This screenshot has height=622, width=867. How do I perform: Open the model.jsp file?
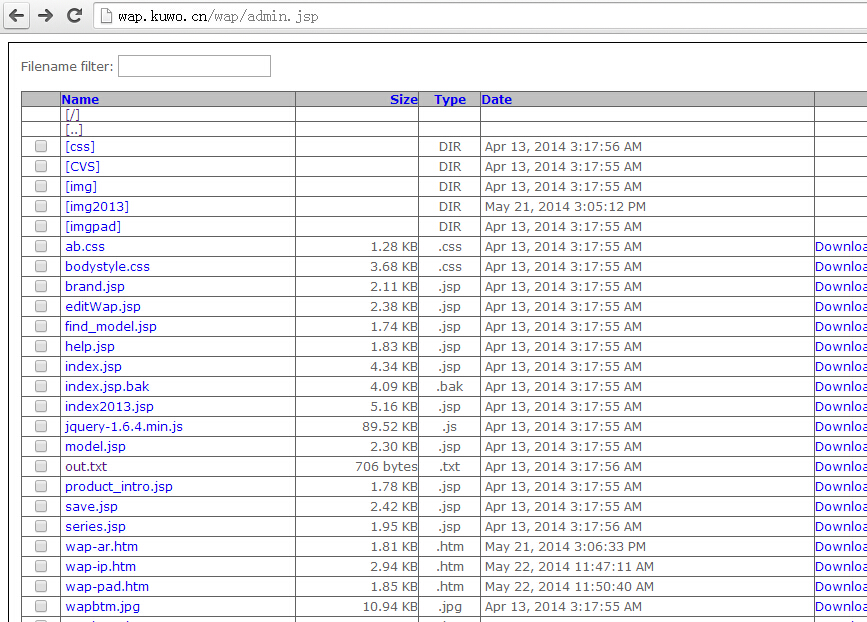[95, 446]
